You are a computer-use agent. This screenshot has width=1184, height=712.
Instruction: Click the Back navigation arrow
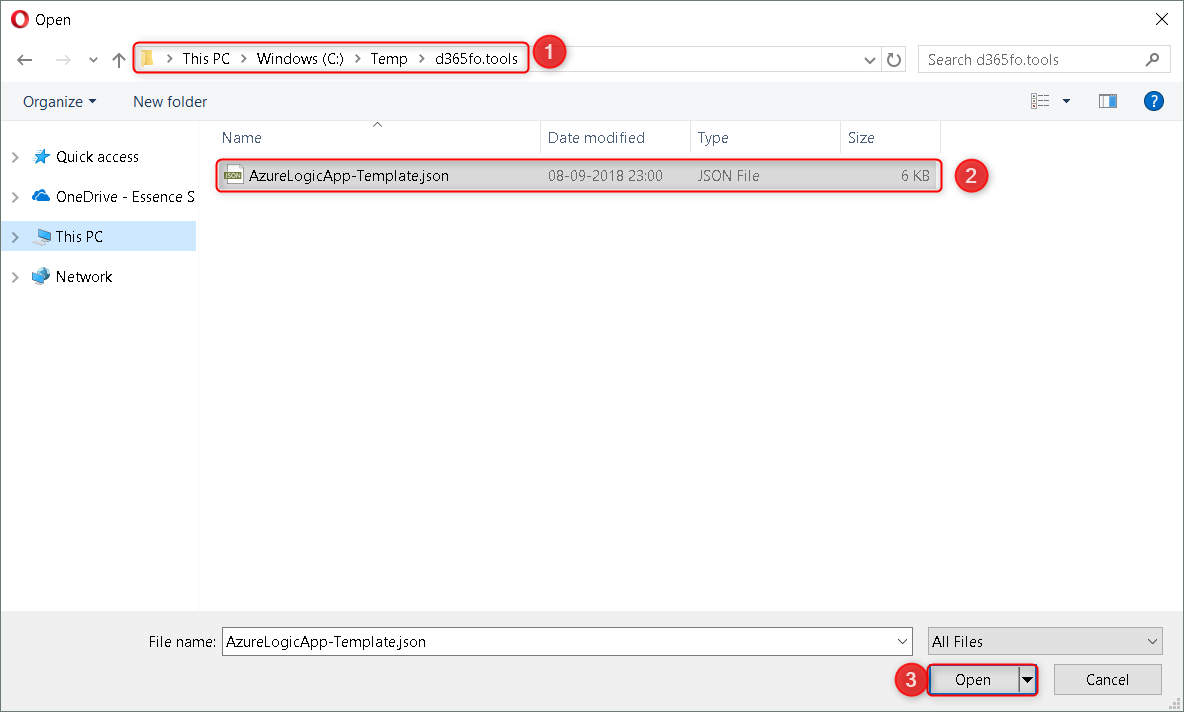pyautogui.click(x=26, y=60)
